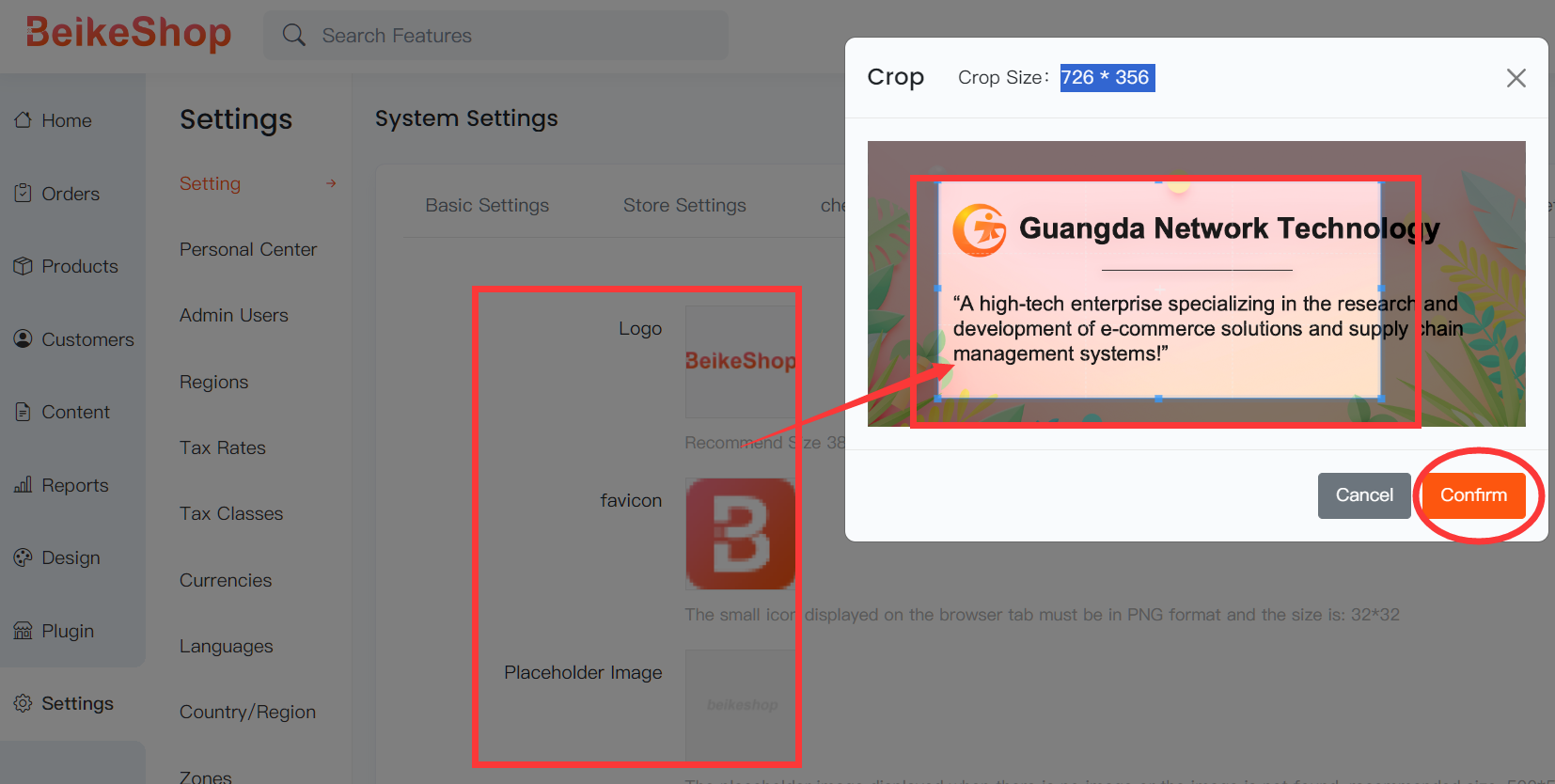Click the Confirm button in Crop dialog
1555x784 pixels.
click(x=1473, y=495)
